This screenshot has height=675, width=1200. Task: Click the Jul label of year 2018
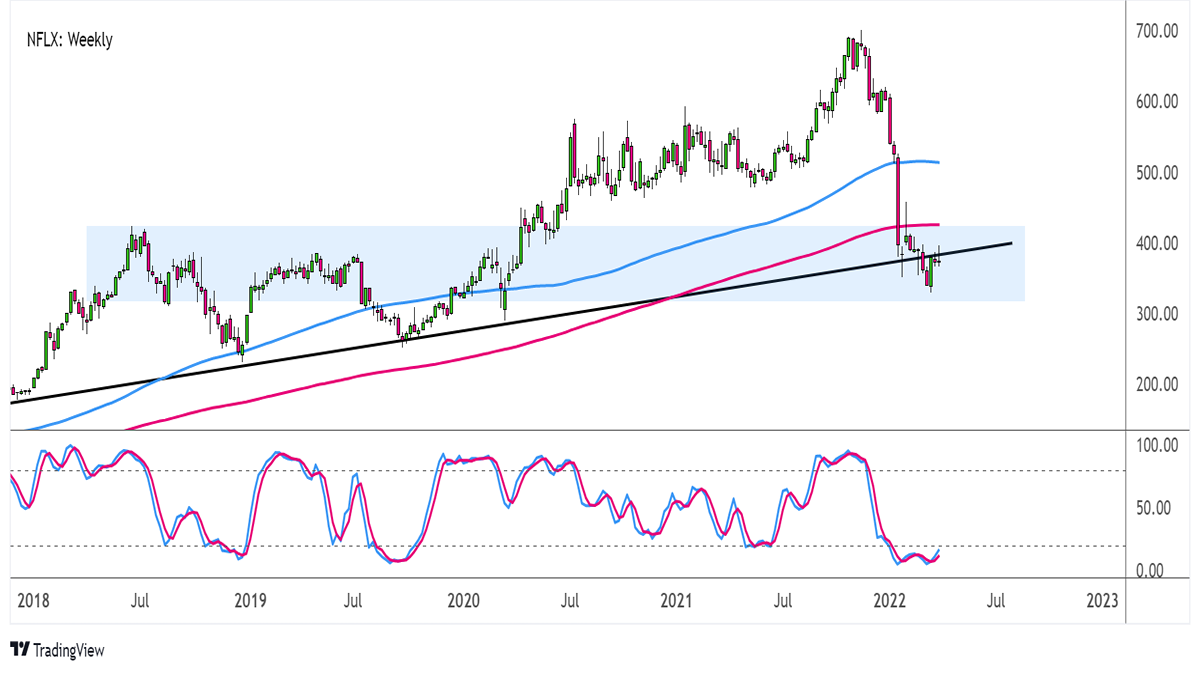click(x=141, y=601)
